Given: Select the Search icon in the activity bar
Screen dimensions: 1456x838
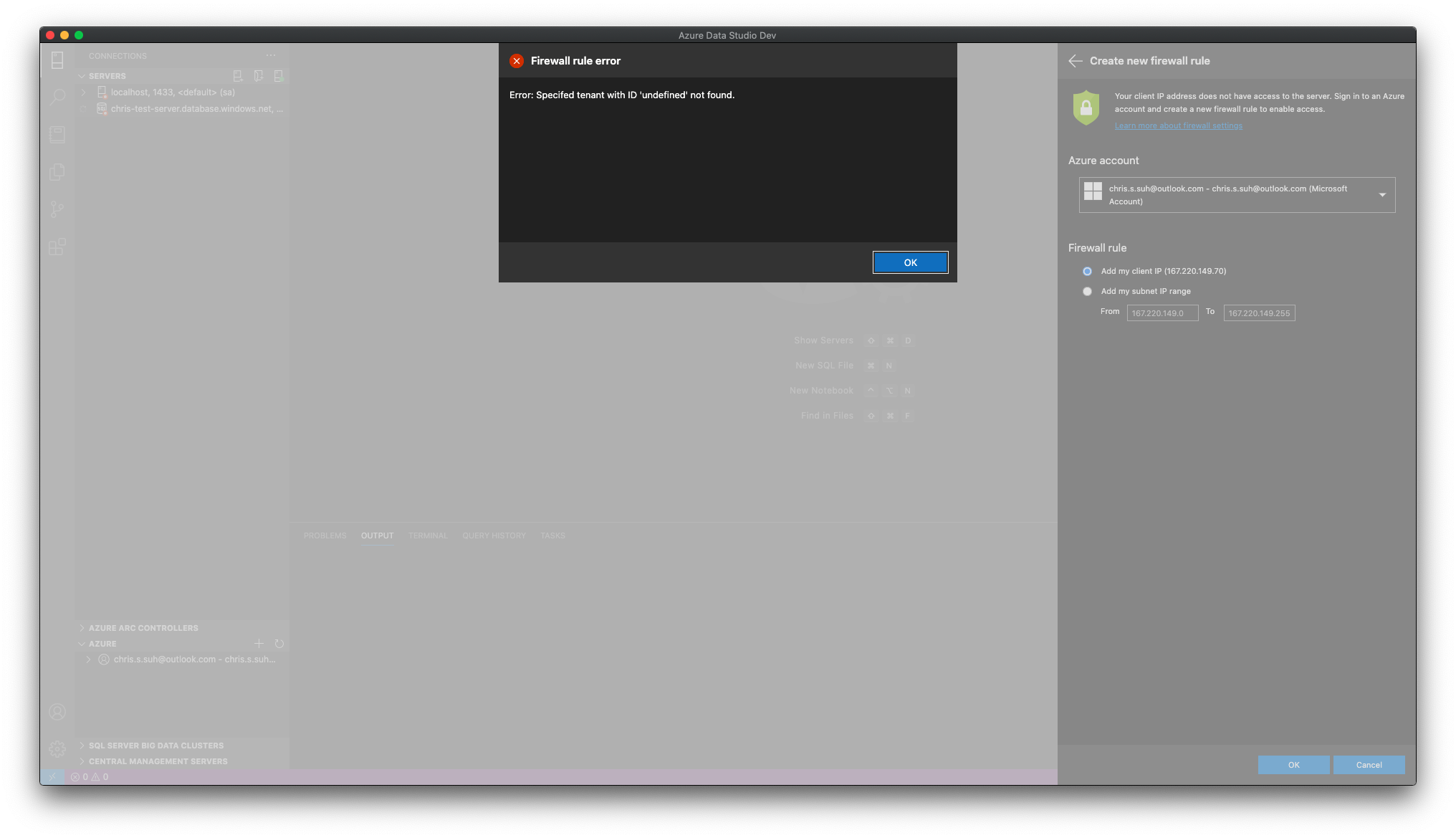Looking at the screenshot, I should pyautogui.click(x=57, y=97).
